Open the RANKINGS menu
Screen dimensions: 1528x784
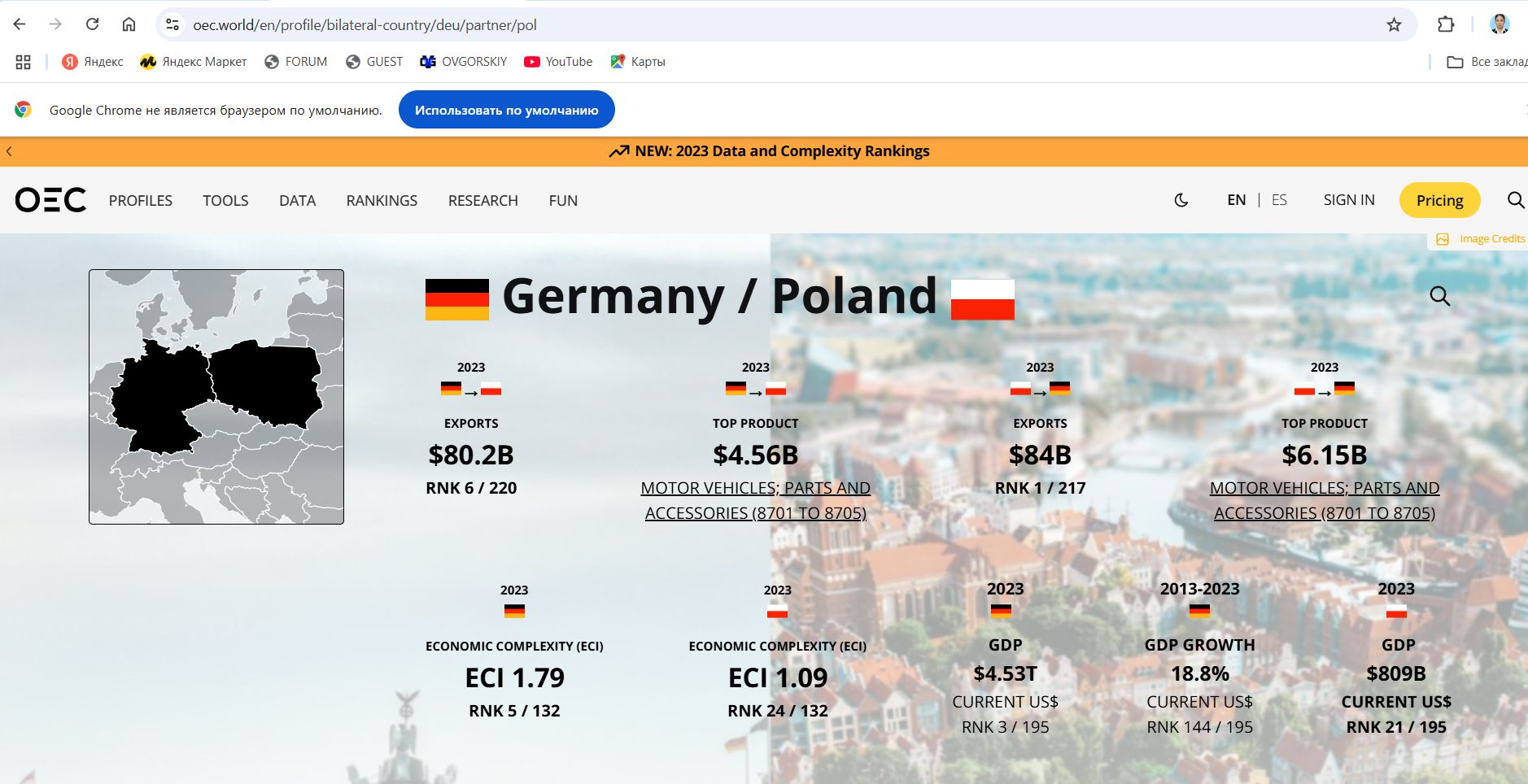(x=382, y=201)
